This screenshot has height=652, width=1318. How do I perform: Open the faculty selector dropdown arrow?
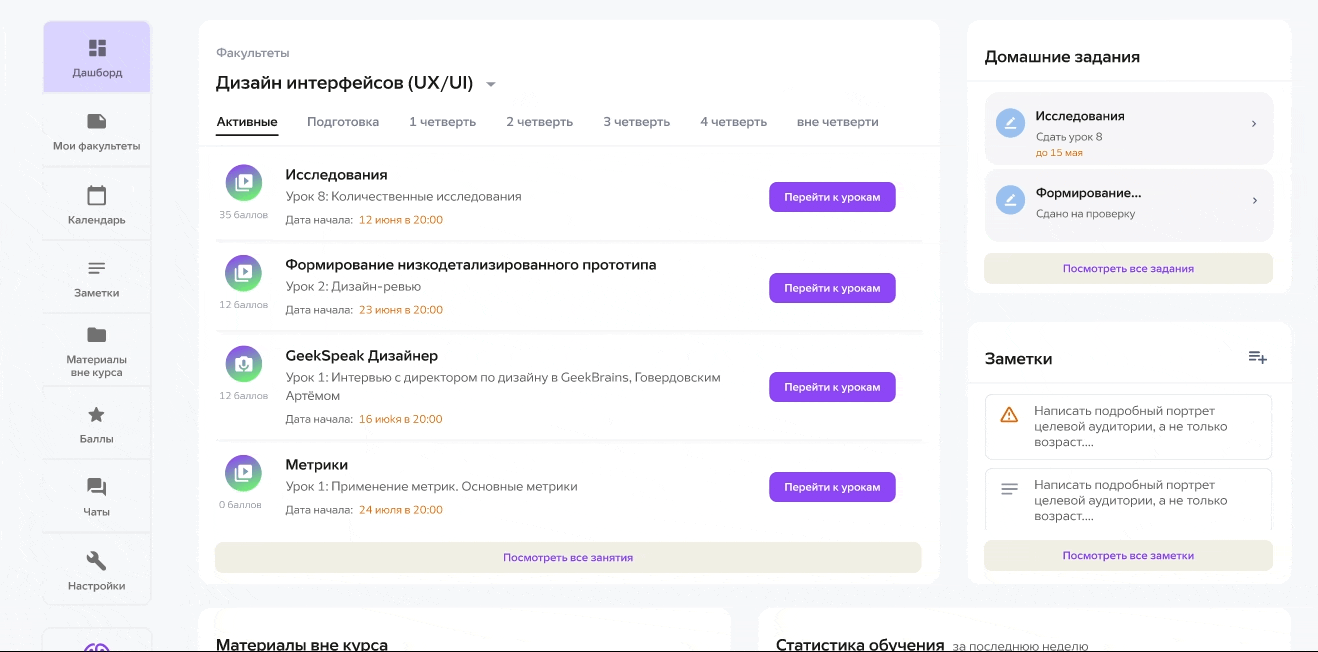tap(491, 84)
